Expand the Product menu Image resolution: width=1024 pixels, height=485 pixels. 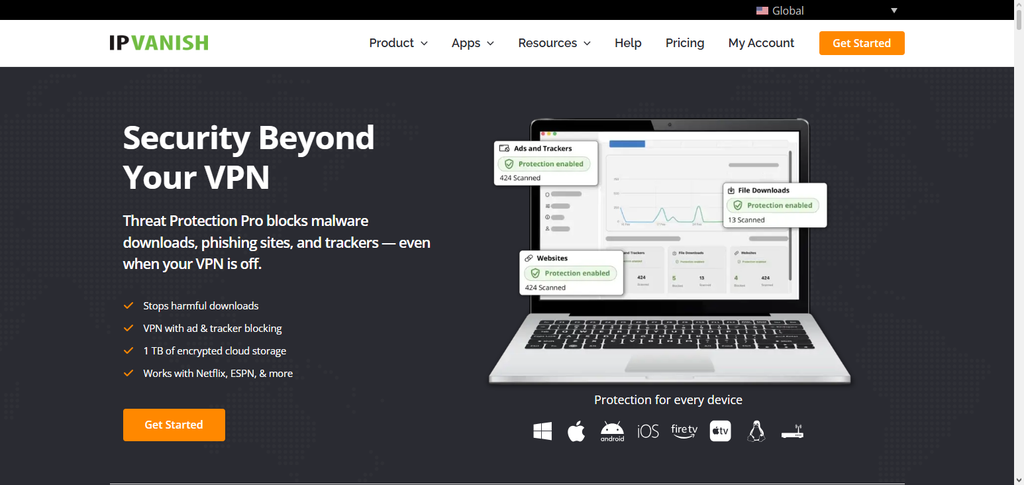pos(398,43)
